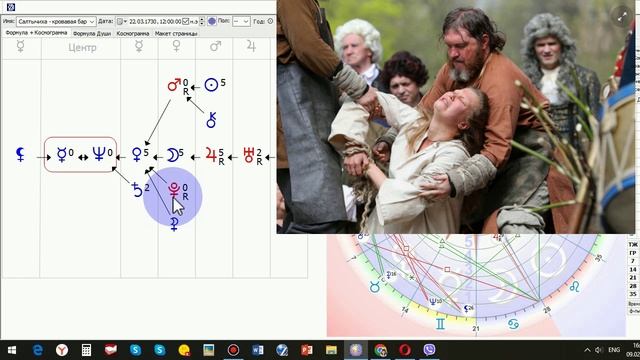Click the Jupiter symbol column header
This screenshot has width=640, height=360.
coord(251,47)
